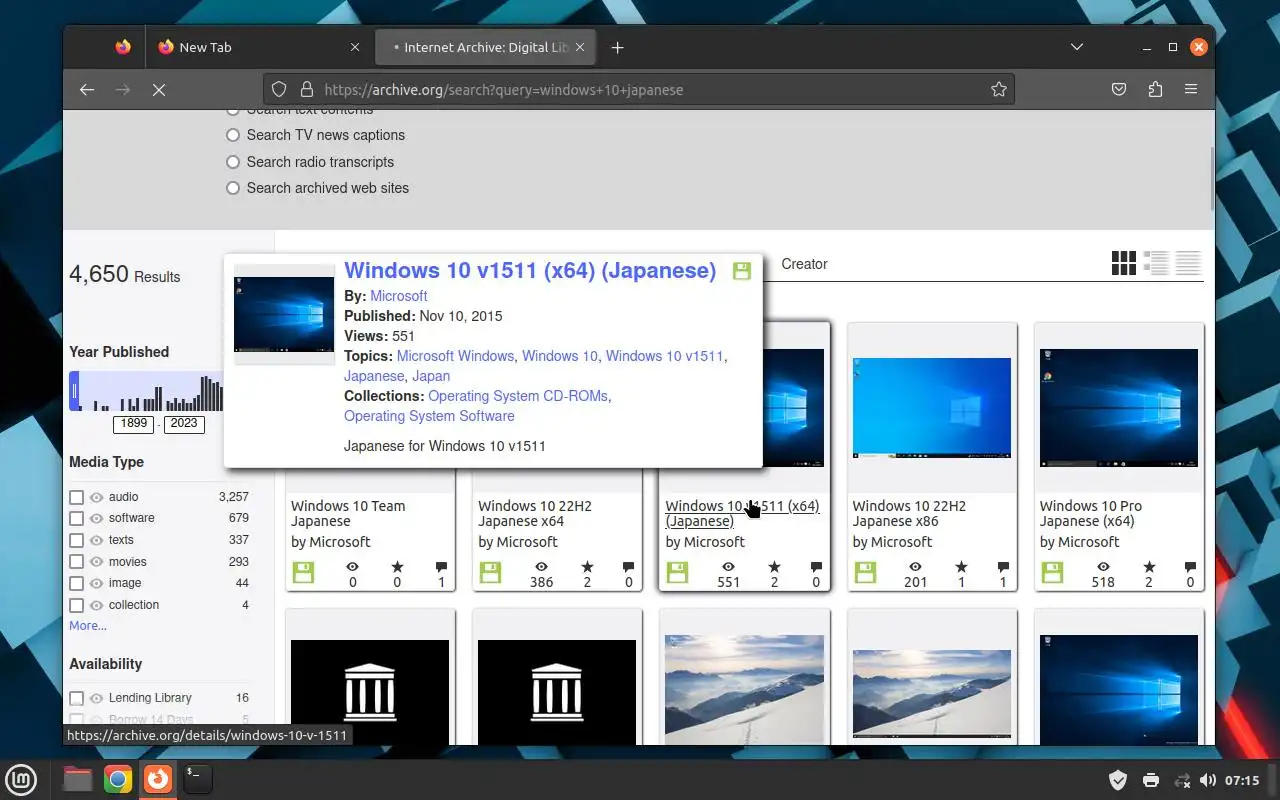Open the Terminal from the taskbar

tap(198, 779)
